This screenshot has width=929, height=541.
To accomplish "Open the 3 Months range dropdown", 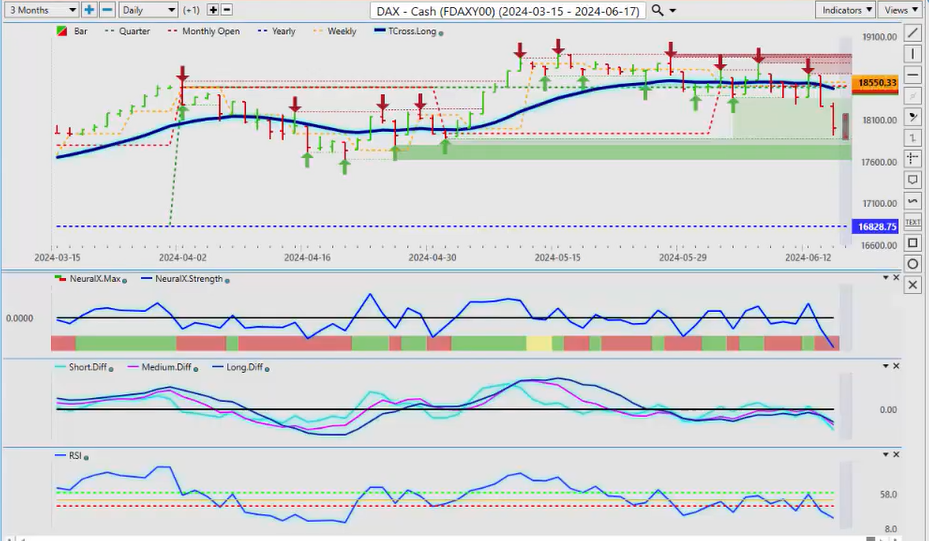I will (x=40, y=10).
